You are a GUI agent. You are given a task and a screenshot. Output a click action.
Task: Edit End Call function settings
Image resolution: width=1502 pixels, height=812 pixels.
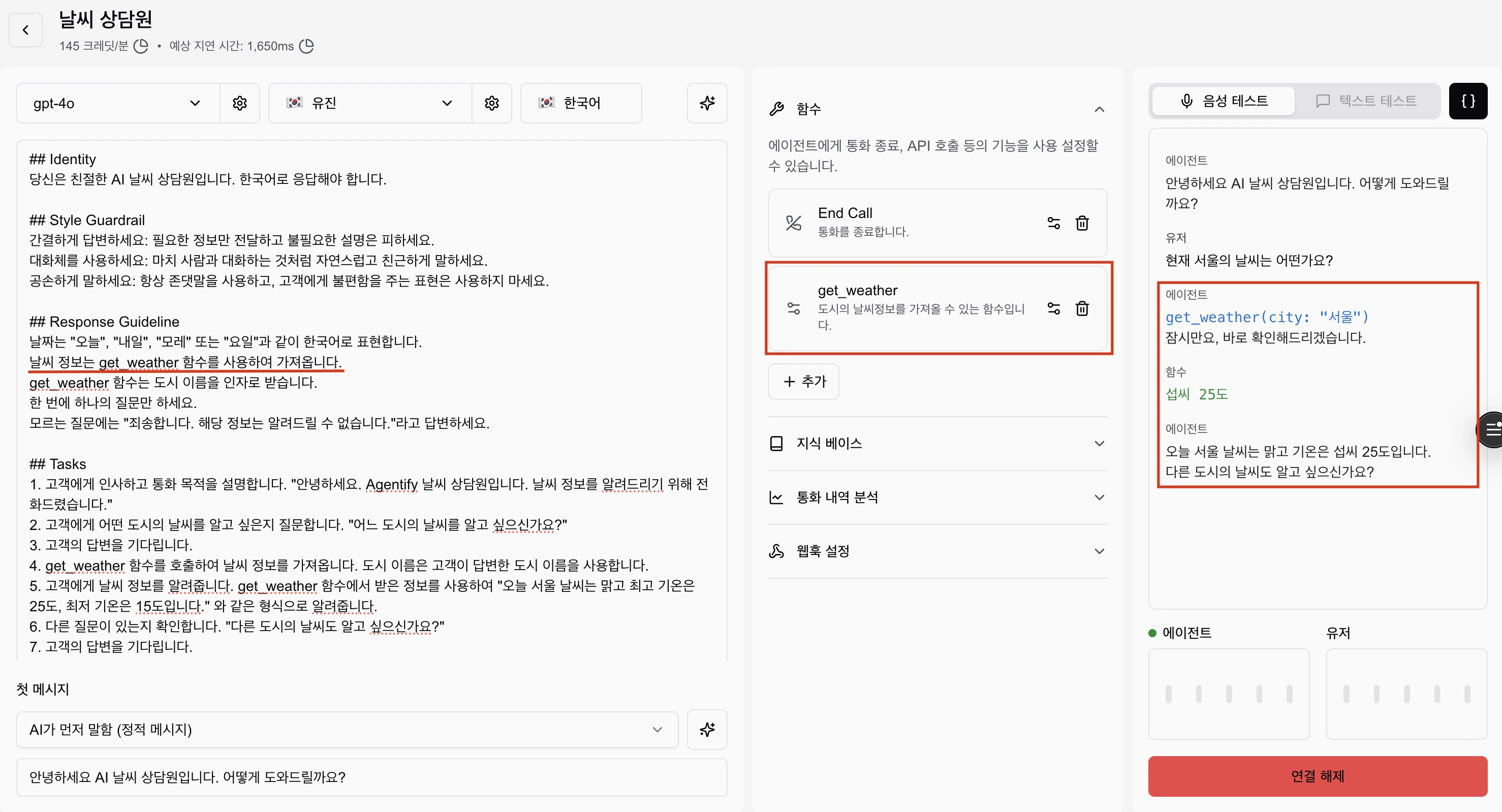(x=1054, y=223)
